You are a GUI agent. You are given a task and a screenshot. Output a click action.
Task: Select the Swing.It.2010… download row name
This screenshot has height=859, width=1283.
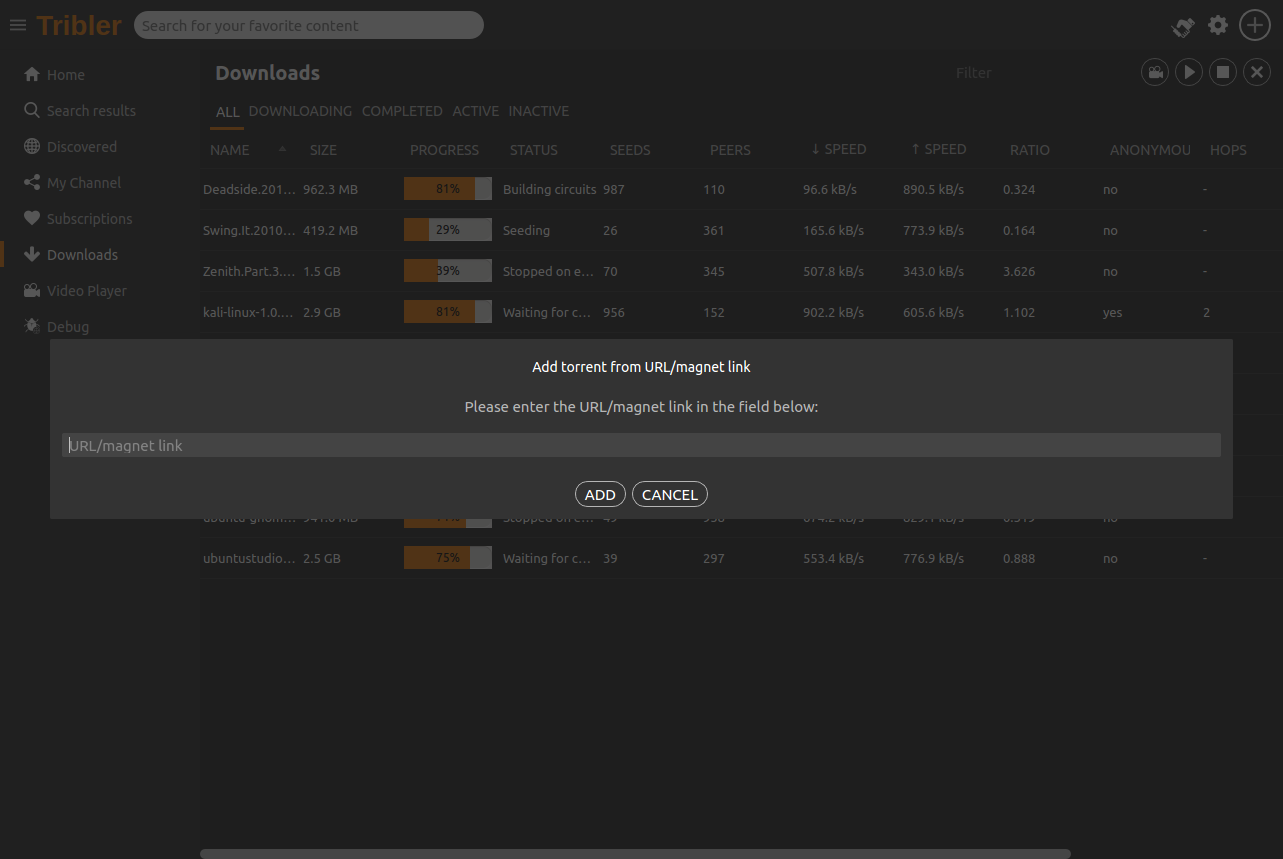[249, 230]
